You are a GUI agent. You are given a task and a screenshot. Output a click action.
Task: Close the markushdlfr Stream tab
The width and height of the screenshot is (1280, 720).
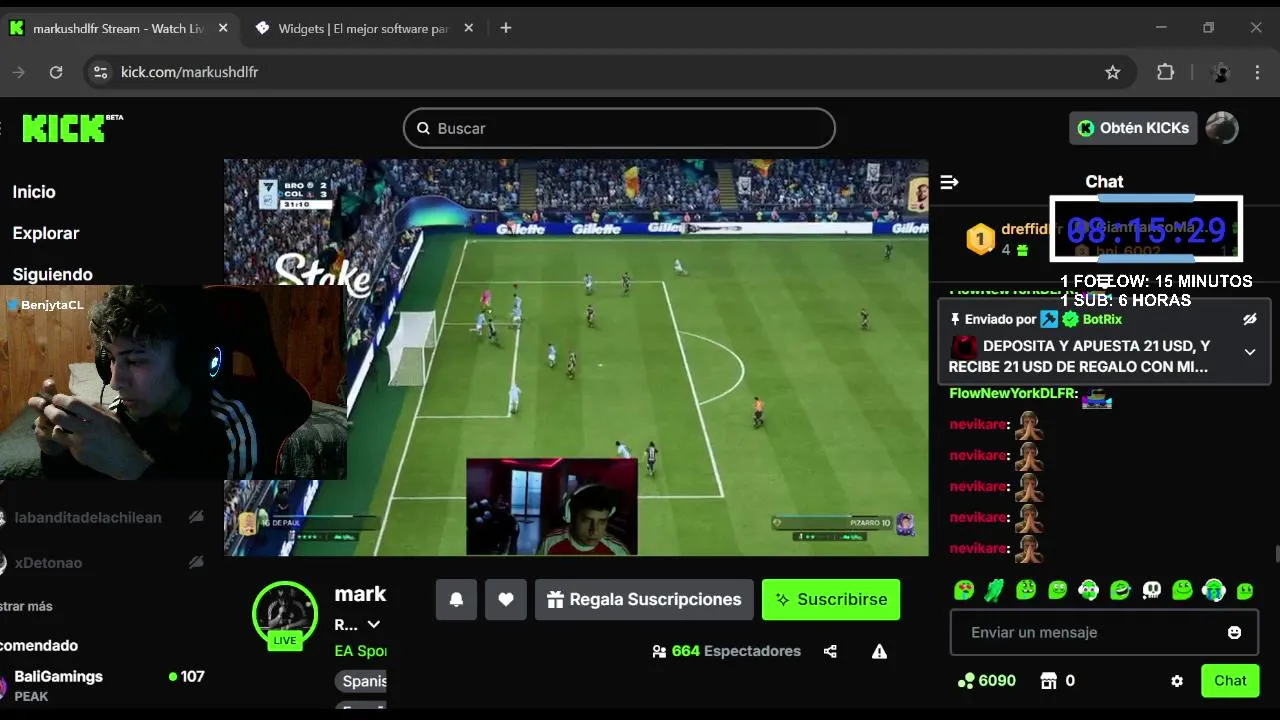coord(222,28)
